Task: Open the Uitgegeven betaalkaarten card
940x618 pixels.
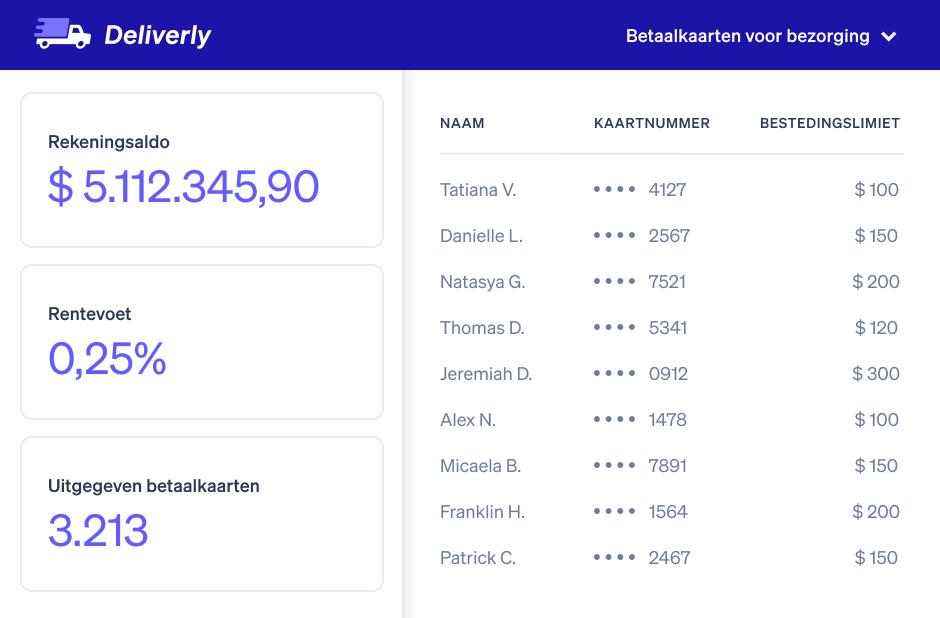Action: pyautogui.click(x=202, y=514)
